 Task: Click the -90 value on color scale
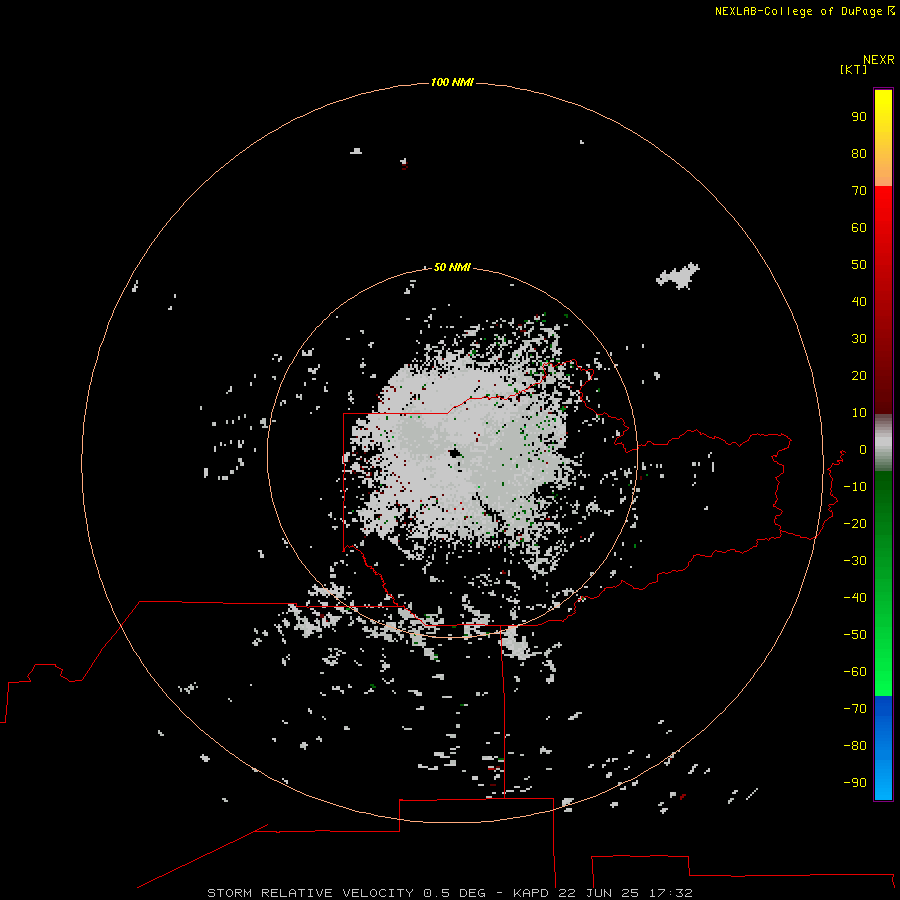[855, 783]
